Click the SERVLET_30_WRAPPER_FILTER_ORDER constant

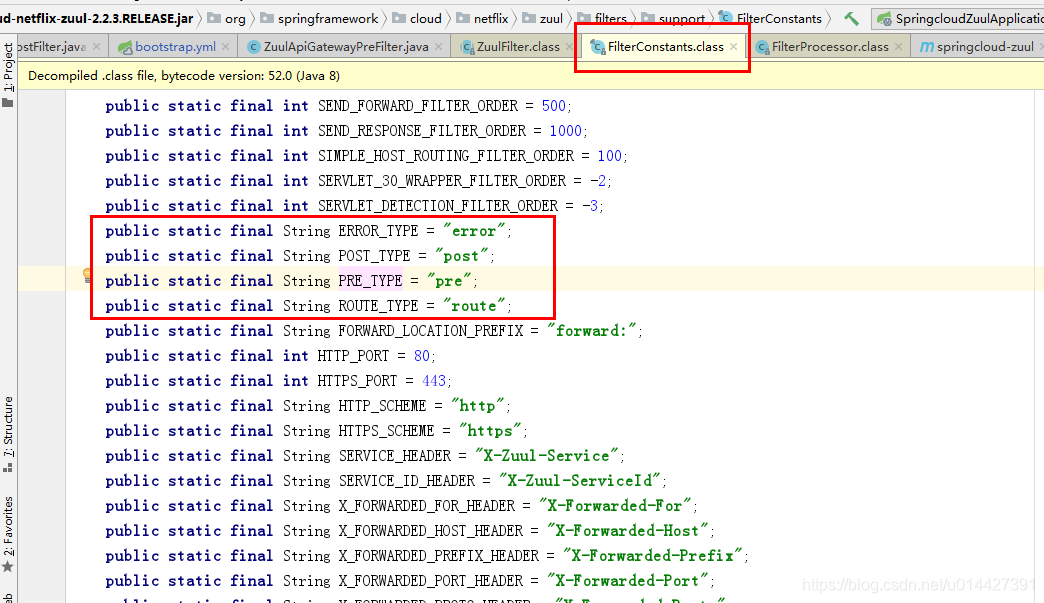(x=441, y=181)
